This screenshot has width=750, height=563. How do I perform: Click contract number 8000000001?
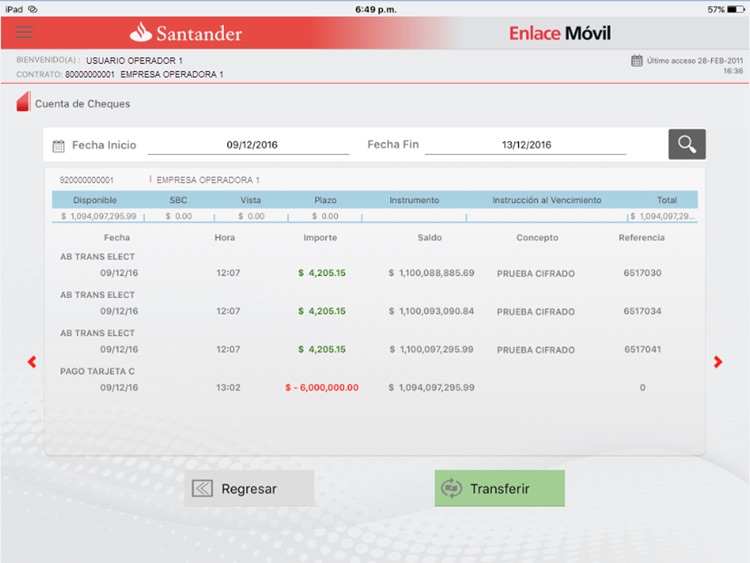90,74
